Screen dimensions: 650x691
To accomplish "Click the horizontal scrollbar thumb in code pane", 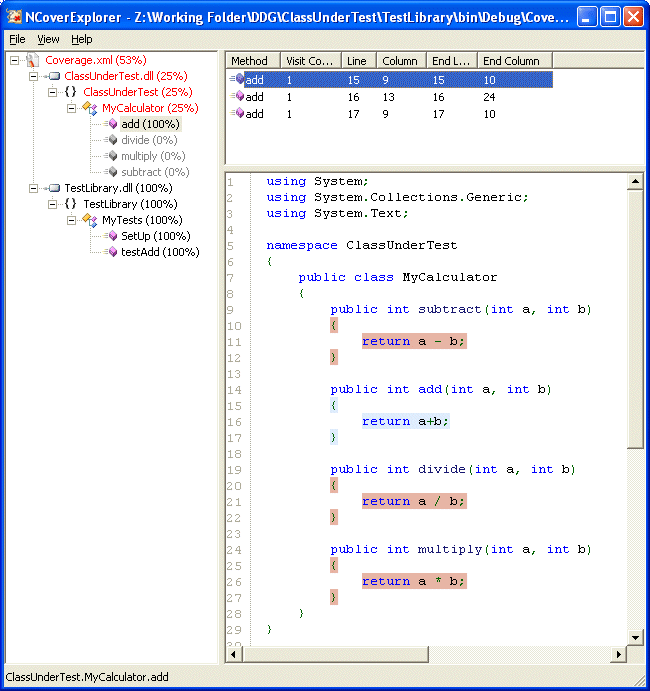I will [x=334, y=654].
